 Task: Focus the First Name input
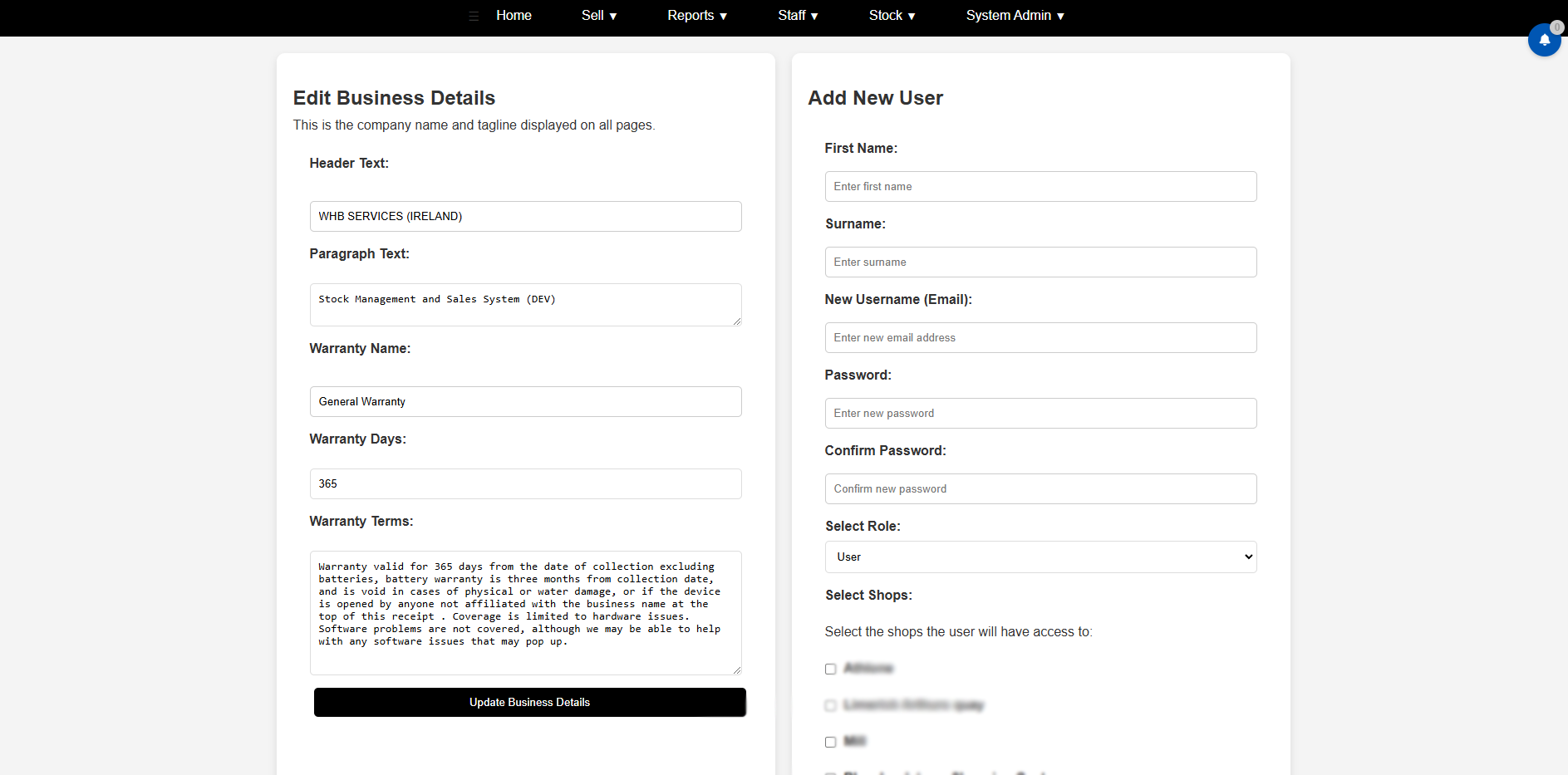point(1040,186)
